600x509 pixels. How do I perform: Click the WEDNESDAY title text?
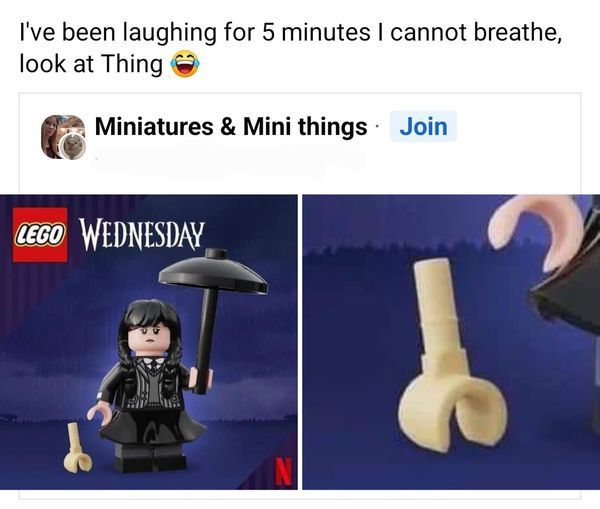pos(141,234)
